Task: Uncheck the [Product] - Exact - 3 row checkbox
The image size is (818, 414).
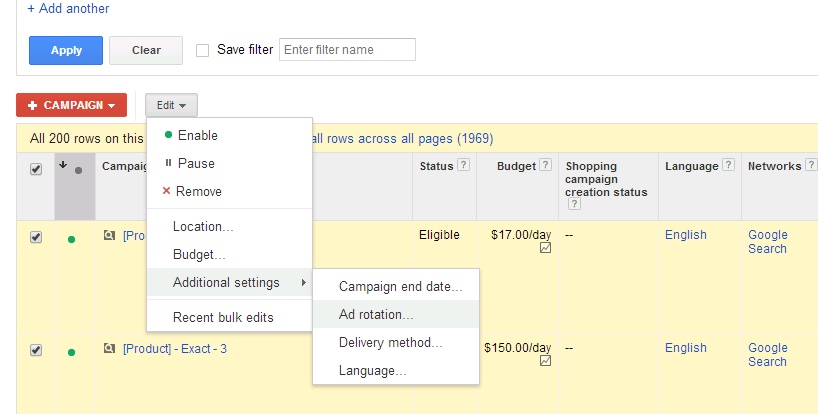Action: tap(36, 350)
